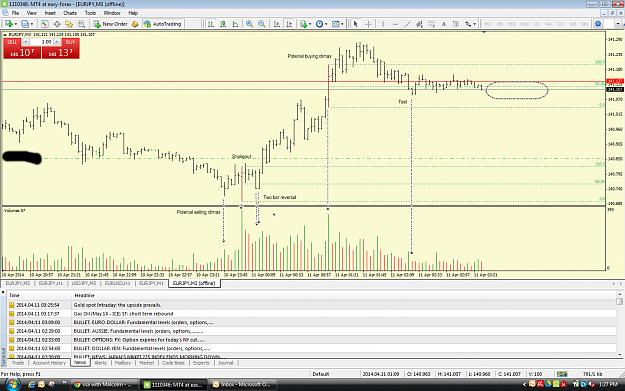Open the Profiles toolbar icon
Screen dimensions: 625x391
pos(25,24)
